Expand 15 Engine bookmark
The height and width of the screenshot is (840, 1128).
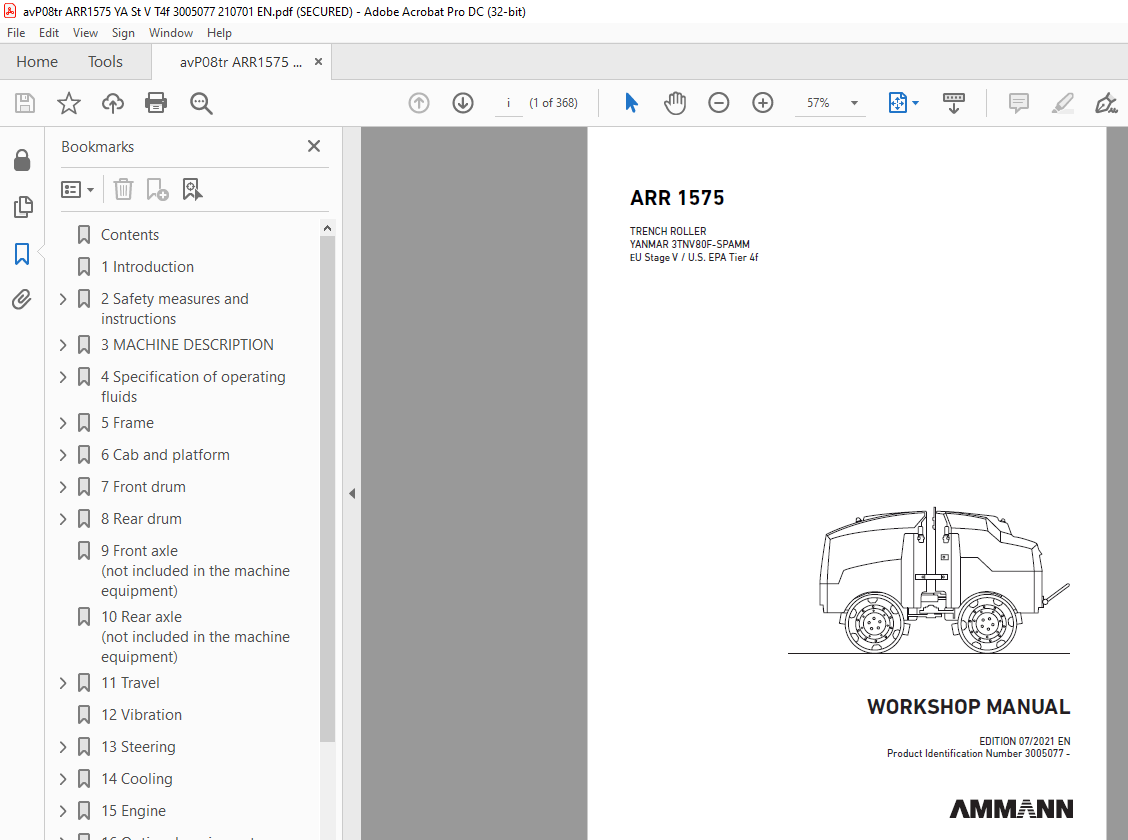[63, 811]
